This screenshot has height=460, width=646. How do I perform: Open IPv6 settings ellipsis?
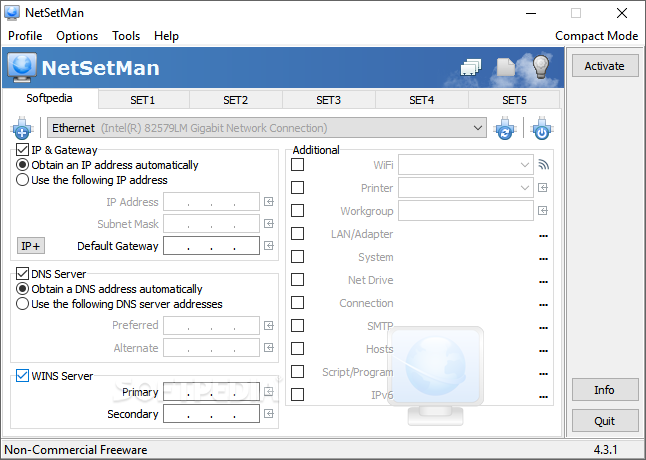pos(543,397)
